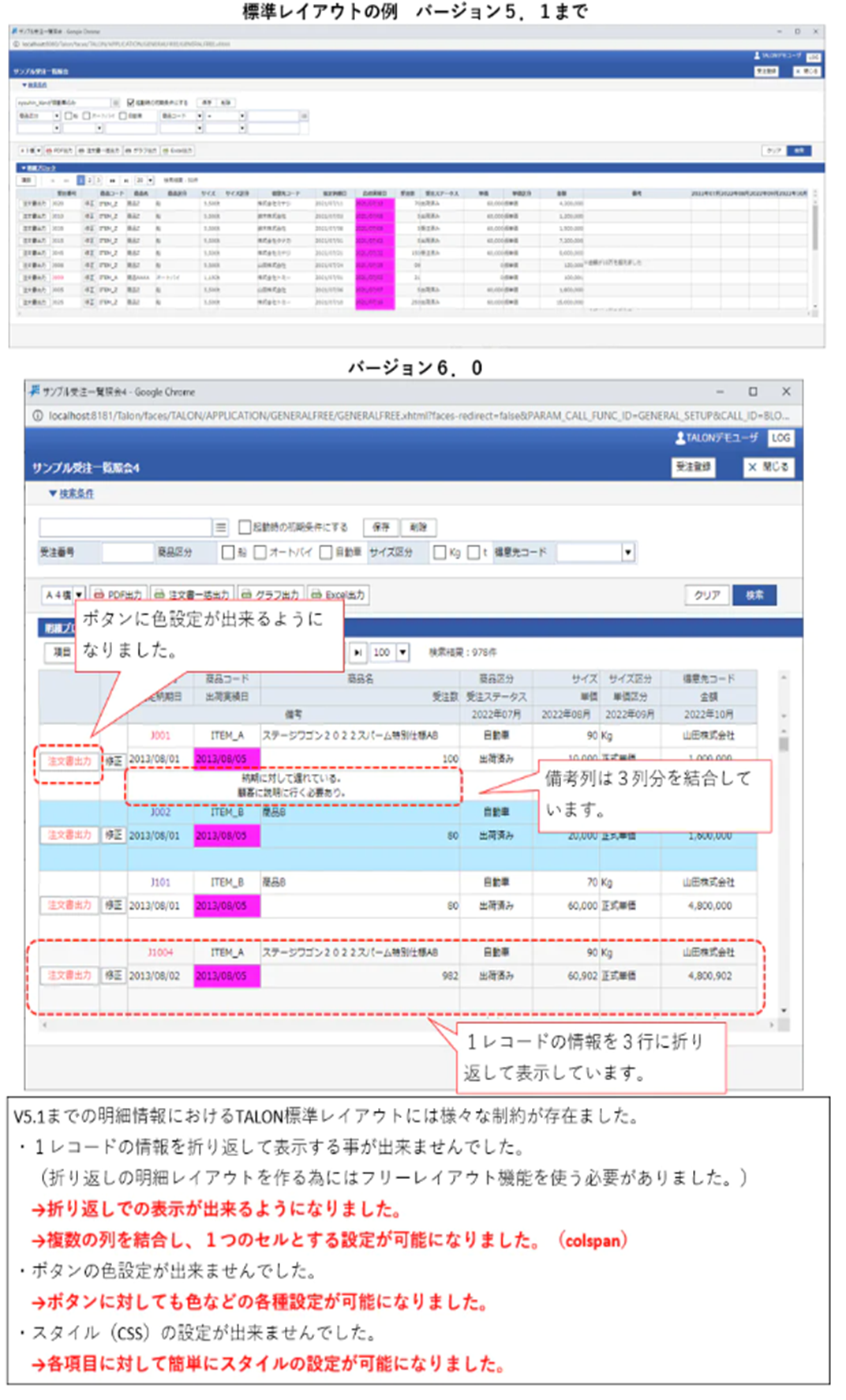Click 注文書出力 button in J002 row
The width and height of the screenshot is (846, 1400).
[69, 835]
